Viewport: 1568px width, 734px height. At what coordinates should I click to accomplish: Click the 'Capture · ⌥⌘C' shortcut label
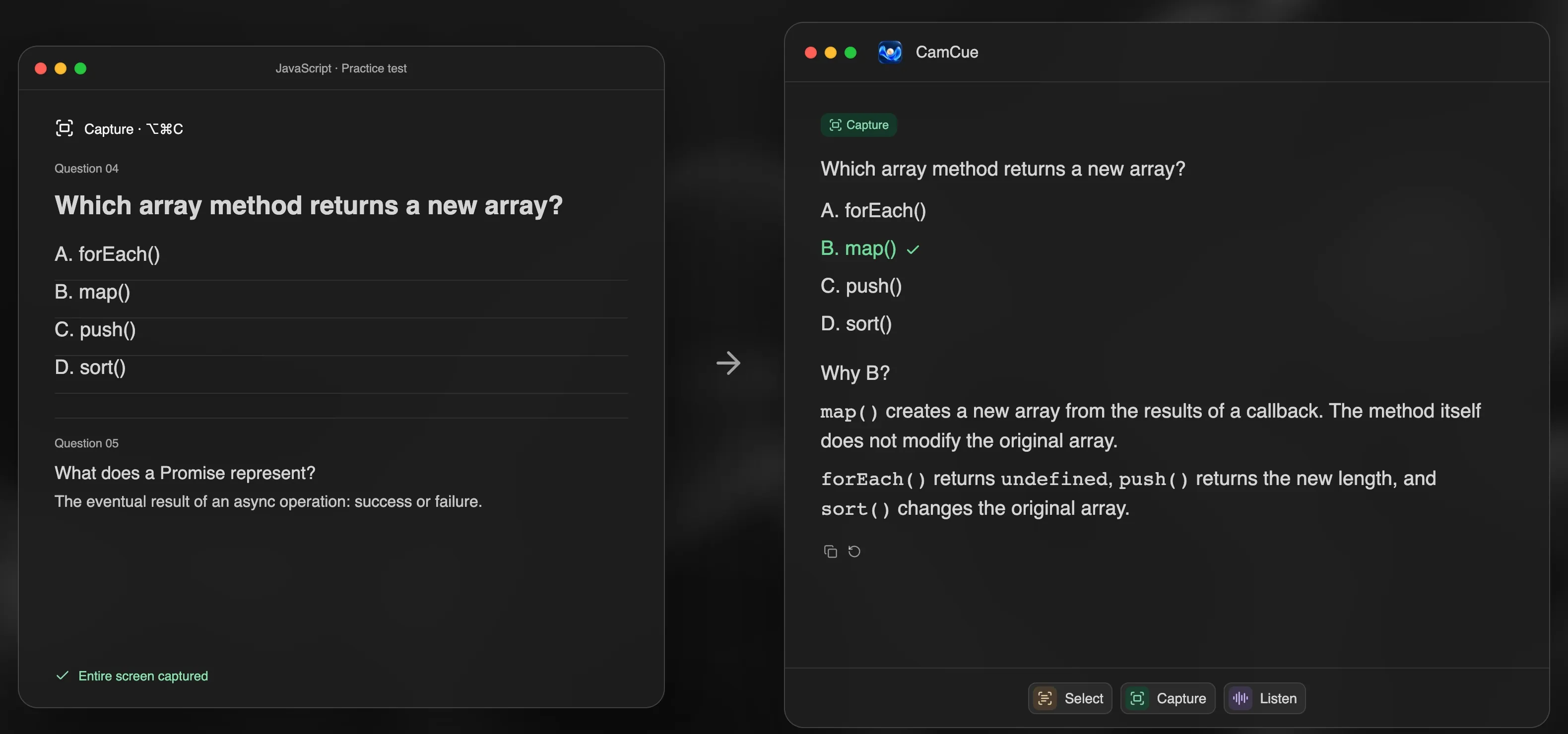click(133, 128)
